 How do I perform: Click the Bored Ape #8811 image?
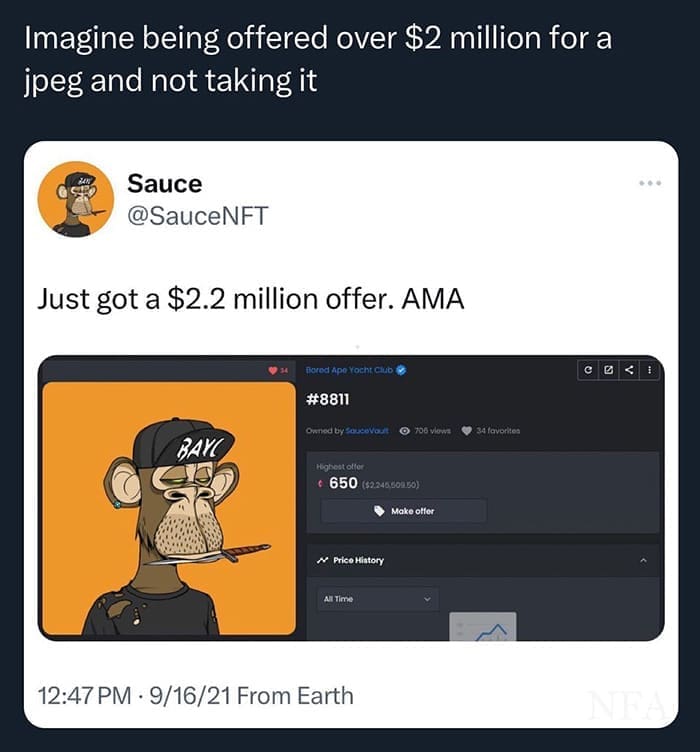pos(169,508)
